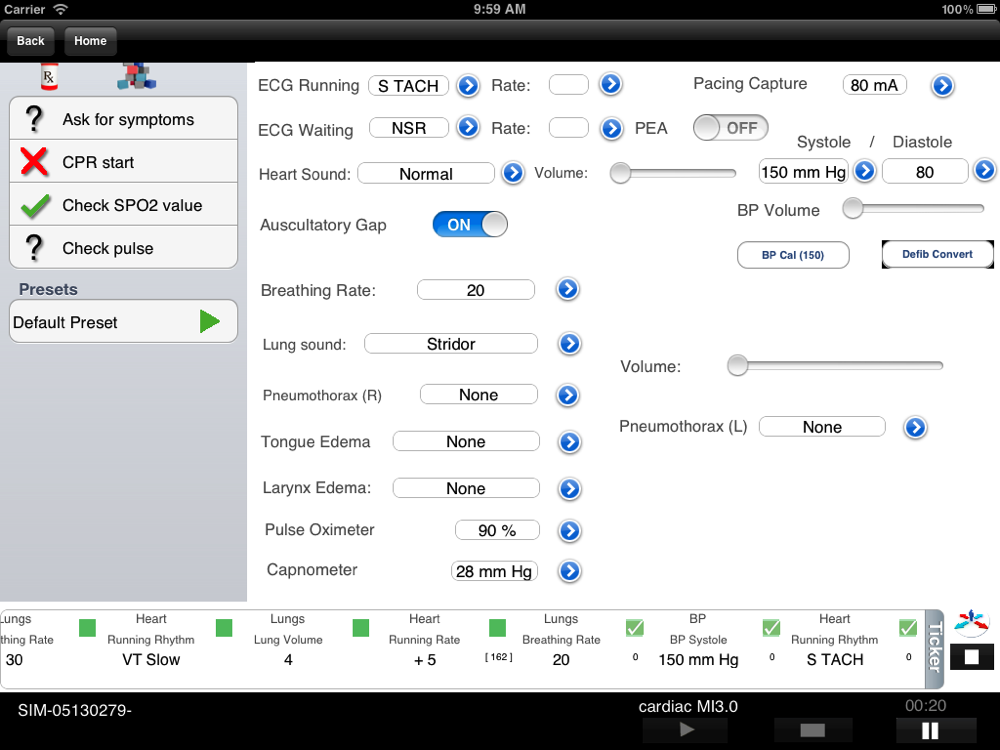Image resolution: width=1000 pixels, height=750 pixels.
Task: Click the Pulse Oximeter value field 90 %
Action: pos(497,530)
